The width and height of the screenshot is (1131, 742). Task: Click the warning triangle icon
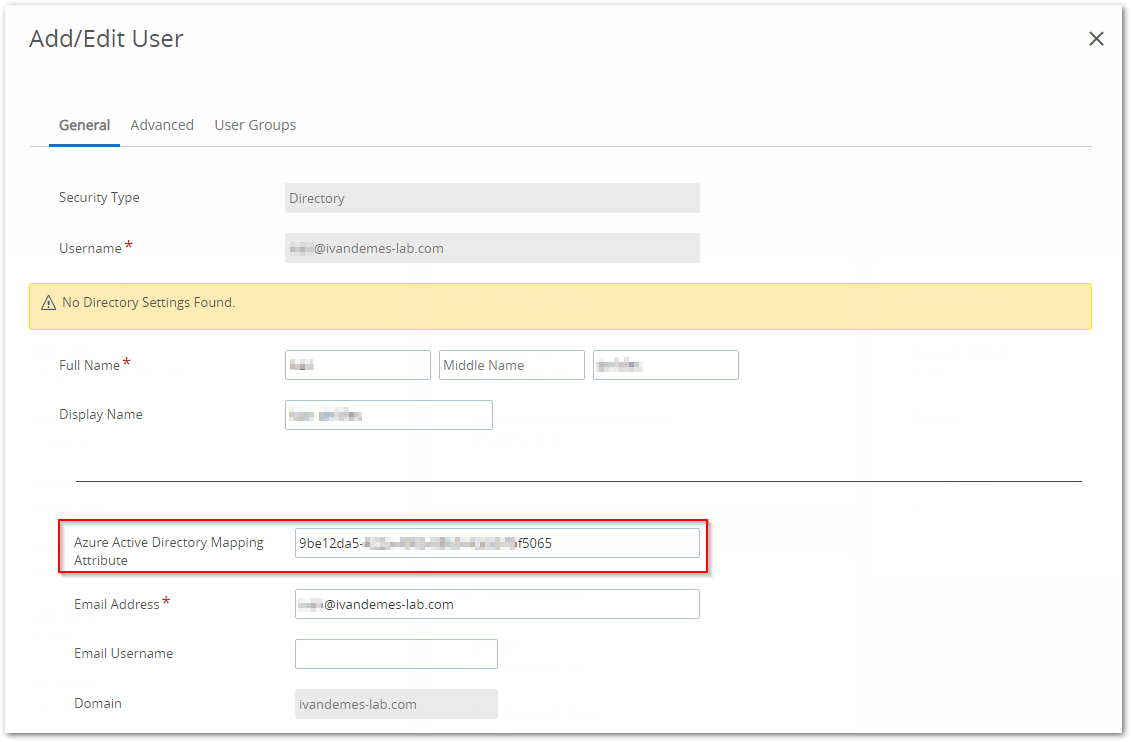[48, 303]
